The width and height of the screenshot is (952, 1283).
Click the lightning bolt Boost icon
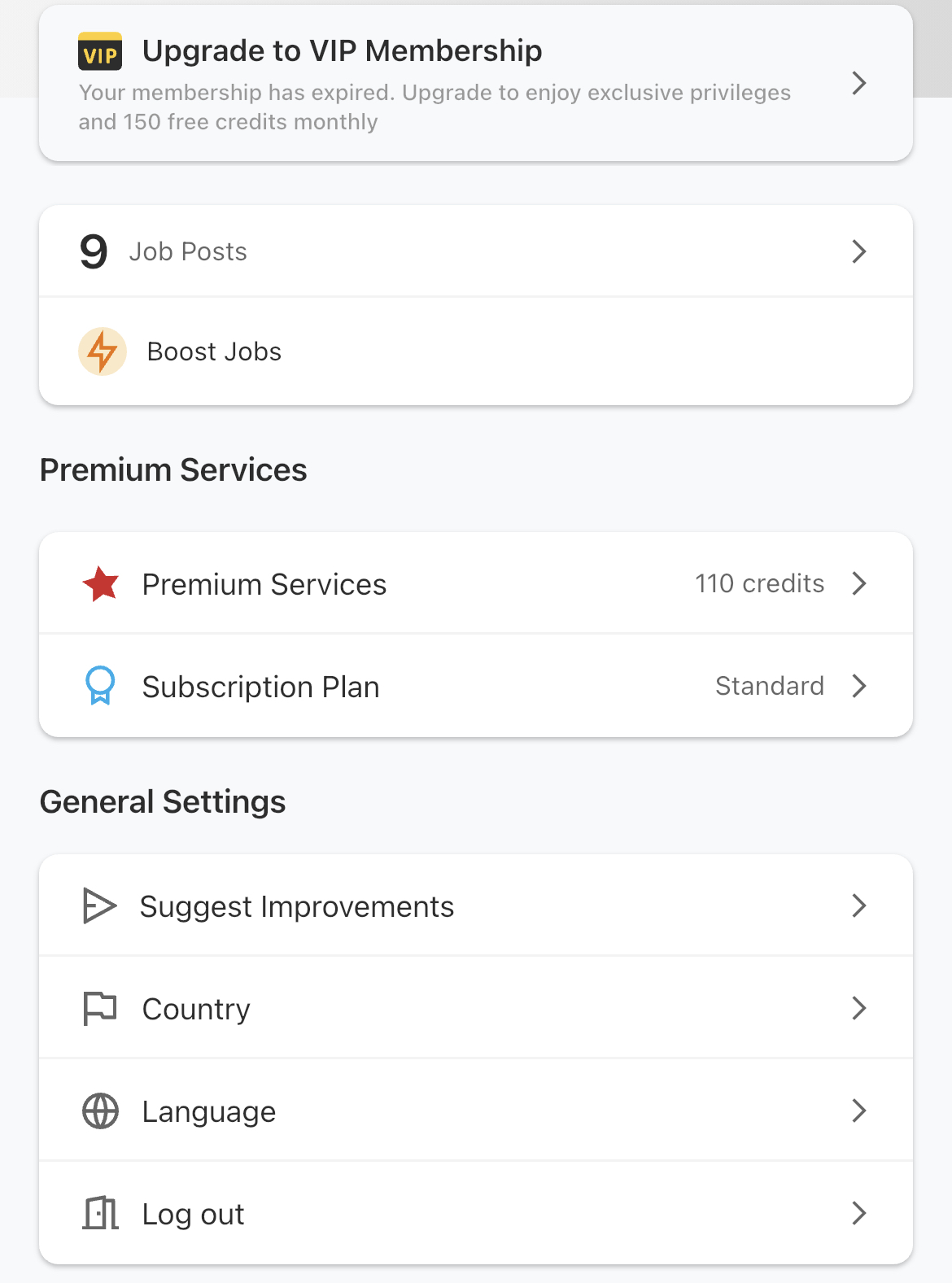[x=103, y=351]
